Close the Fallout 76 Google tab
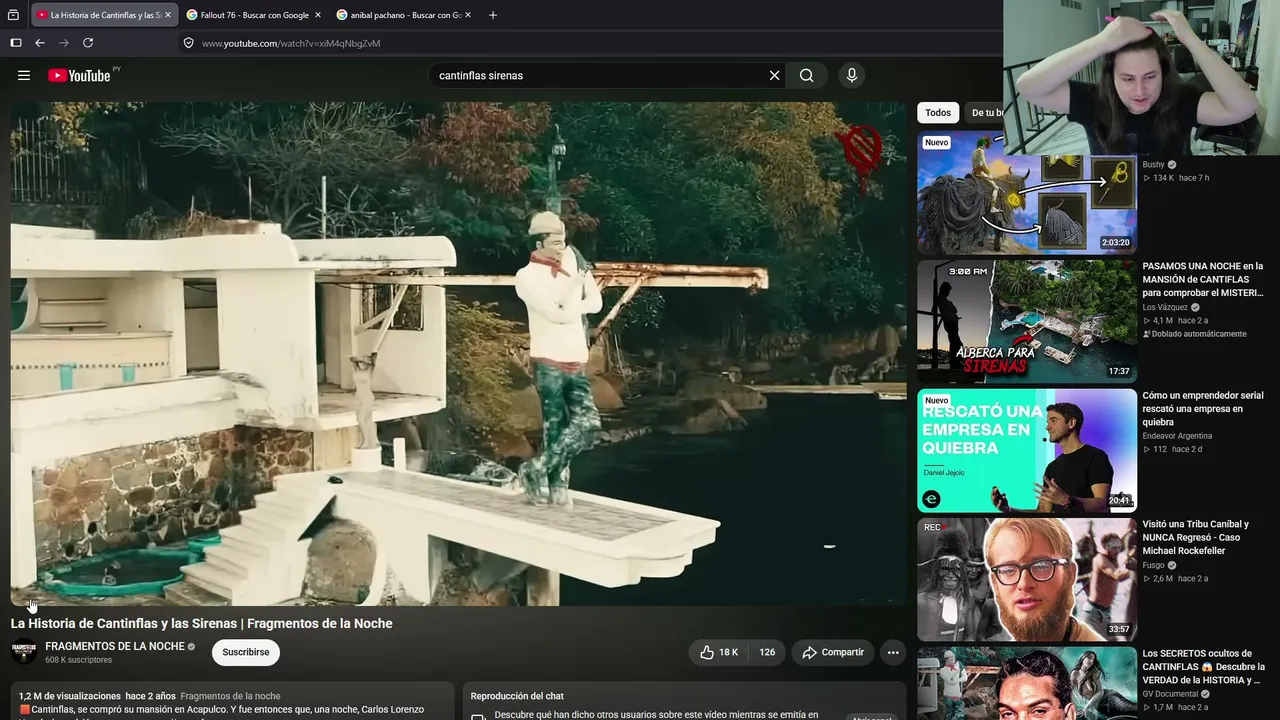This screenshot has height=720, width=1280. coord(318,15)
